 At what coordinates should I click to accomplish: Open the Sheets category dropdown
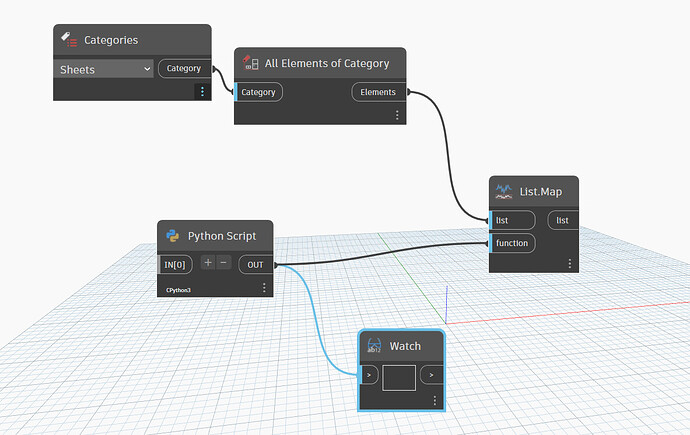tap(103, 69)
